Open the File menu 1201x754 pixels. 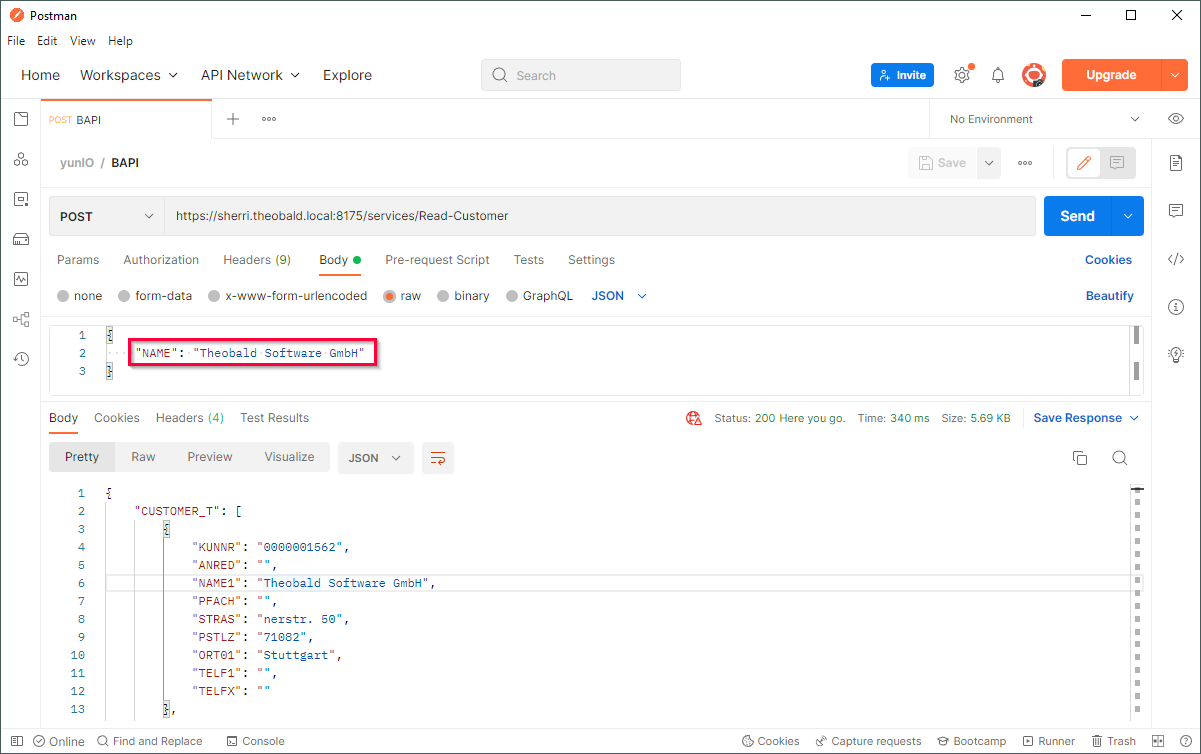point(16,41)
